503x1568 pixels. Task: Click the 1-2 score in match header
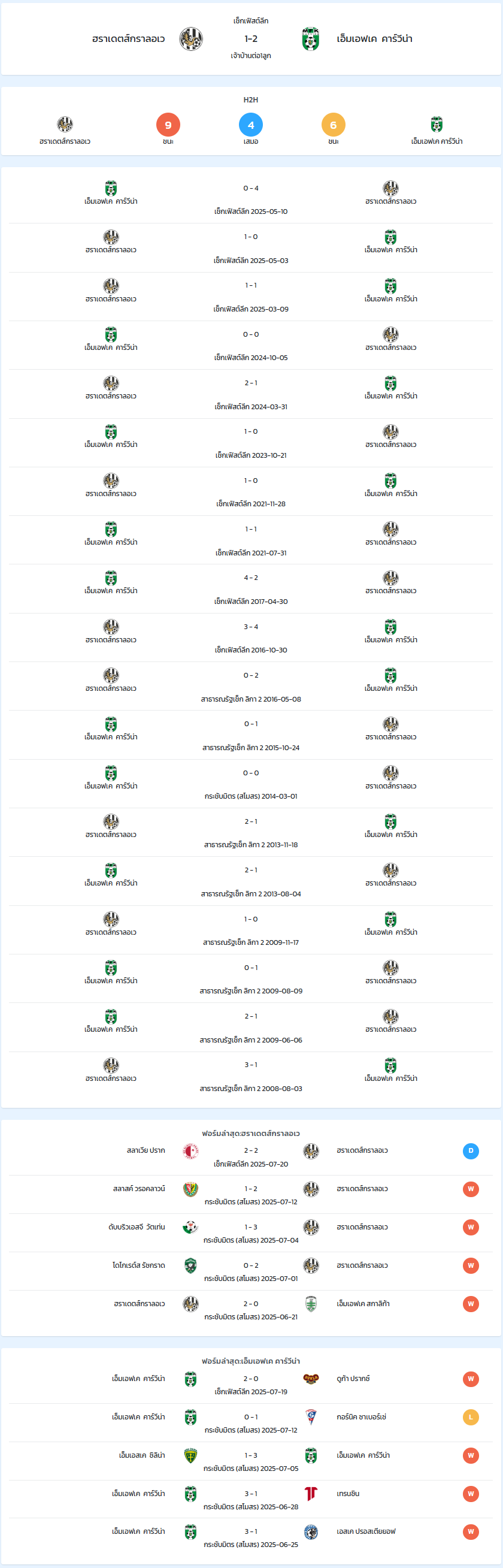[x=251, y=39]
